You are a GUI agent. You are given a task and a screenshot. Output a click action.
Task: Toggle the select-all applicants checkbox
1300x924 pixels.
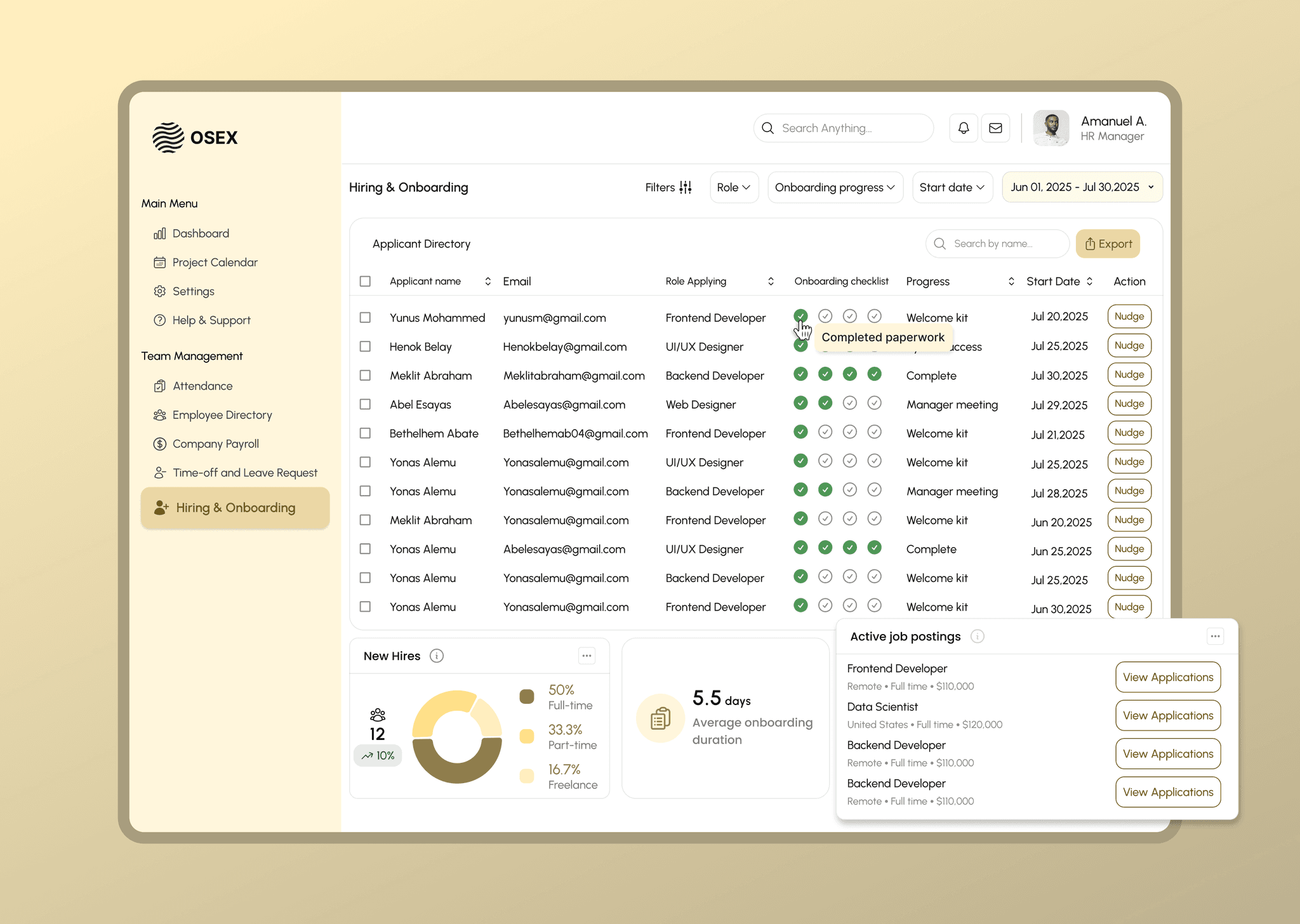pyautogui.click(x=365, y=281)
